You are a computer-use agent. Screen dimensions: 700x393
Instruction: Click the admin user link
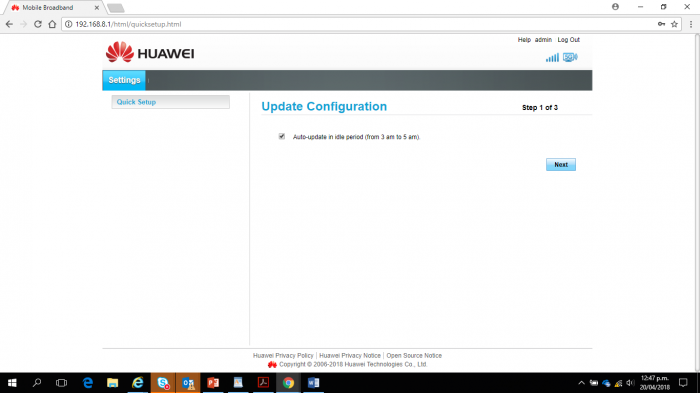543,40
